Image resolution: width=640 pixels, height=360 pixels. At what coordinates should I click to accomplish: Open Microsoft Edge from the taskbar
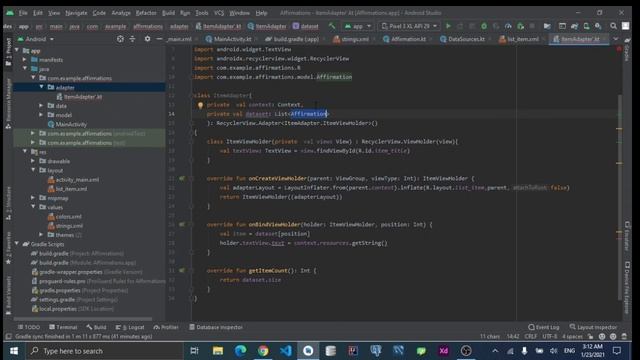(x=240, y=351)
